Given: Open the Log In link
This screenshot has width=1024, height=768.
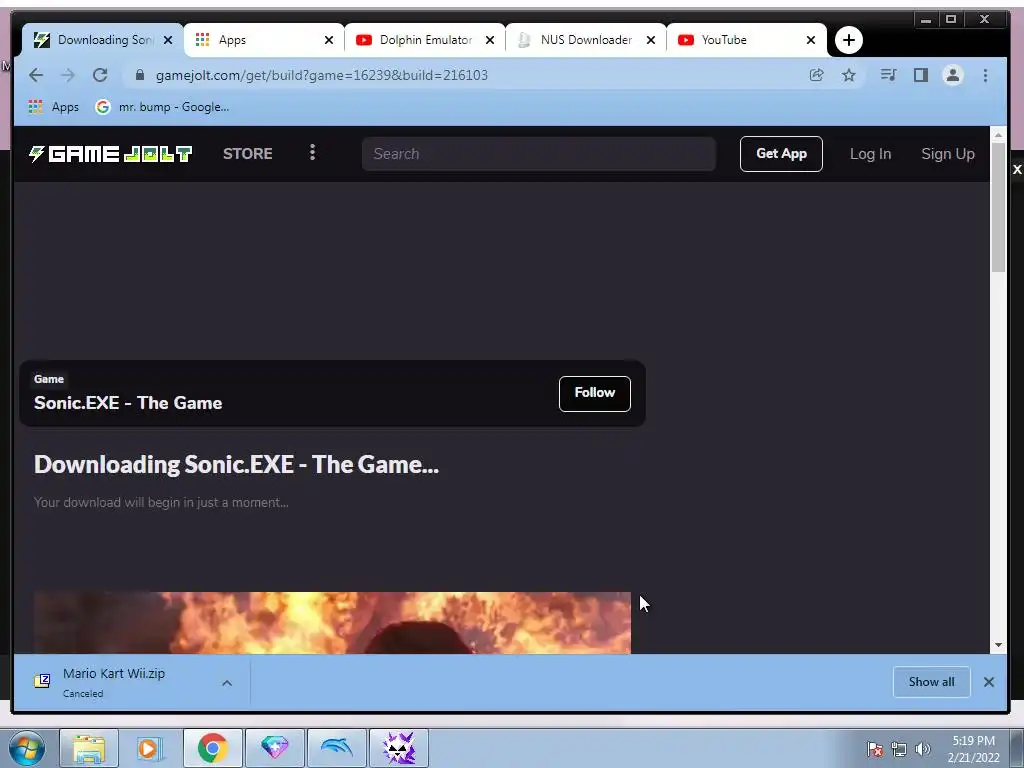Looking at the screenshot, I should 871,154.
